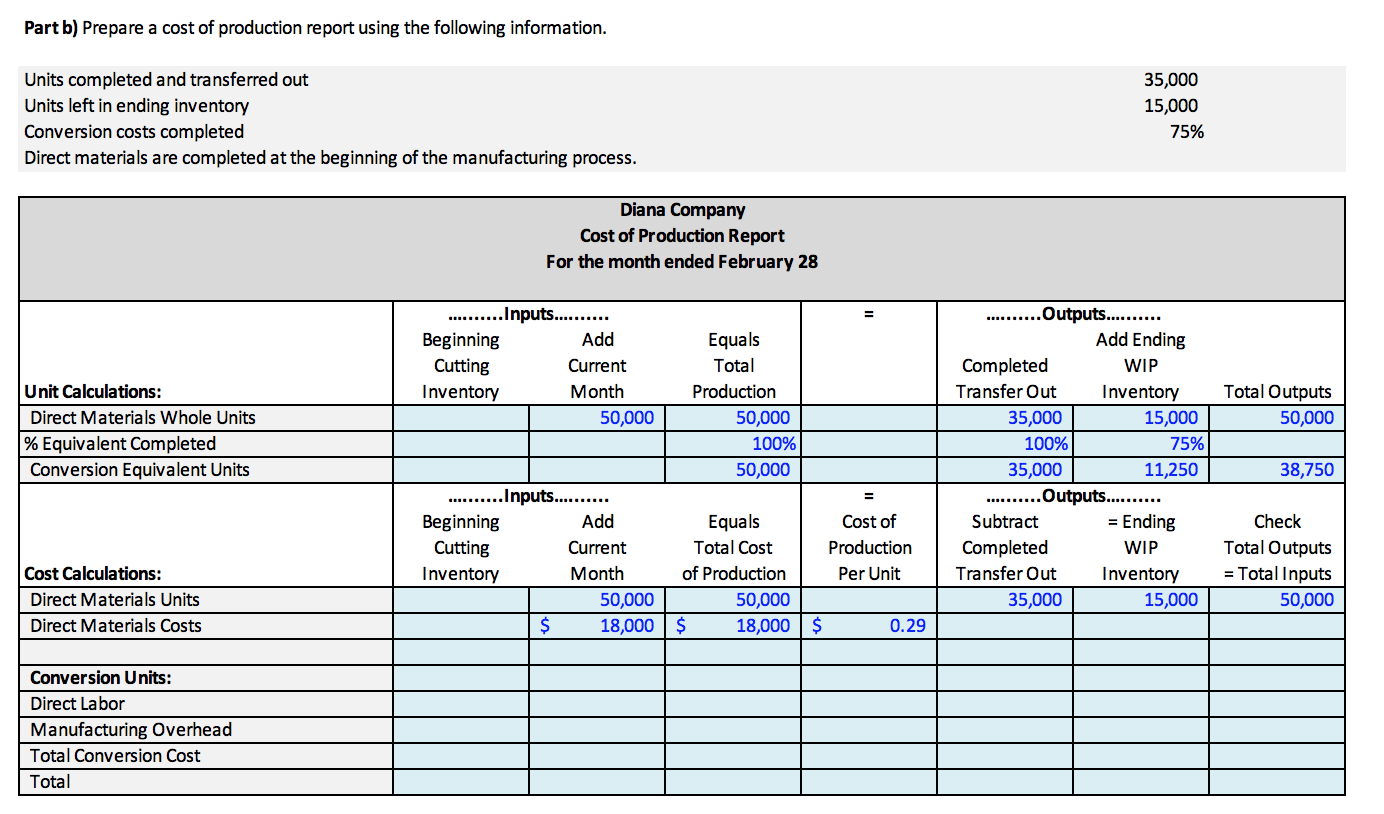Click empty Total Conversion Cost cell under Cost of Production Per Unit
Image resolution: width=1384 pixels, height=814 pixels.
tap(869, 756)
